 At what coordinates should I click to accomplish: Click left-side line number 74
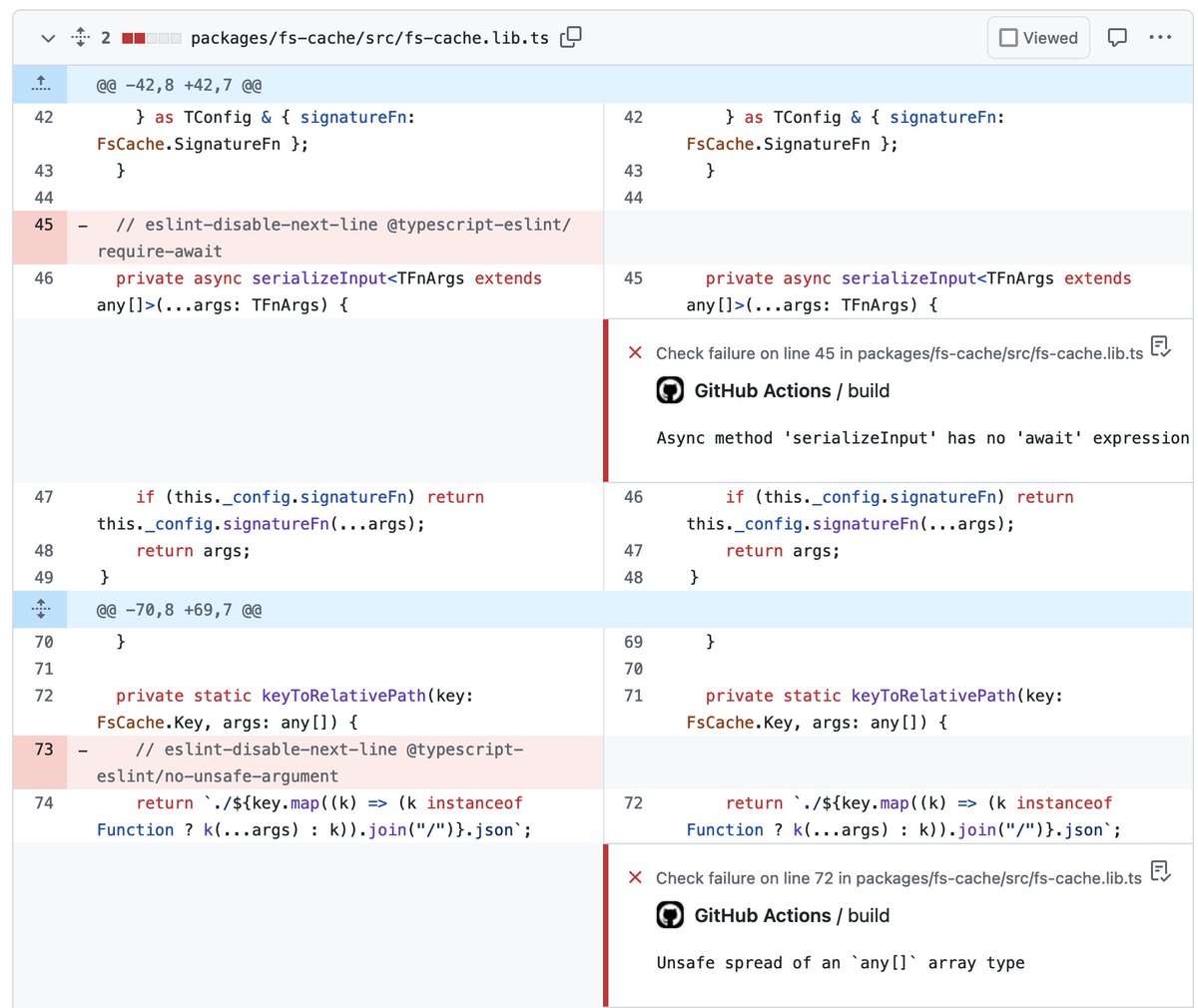44,803
